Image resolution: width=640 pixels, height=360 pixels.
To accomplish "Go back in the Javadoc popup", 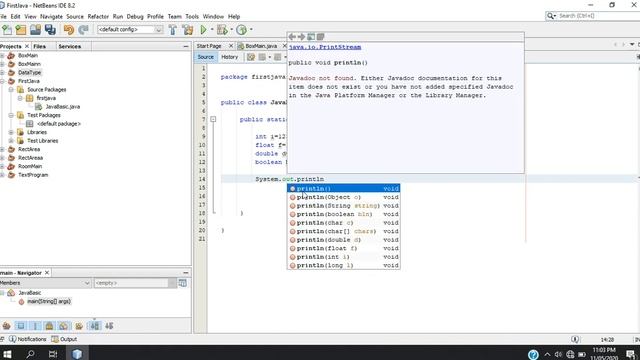I will (x=292, y=37).
